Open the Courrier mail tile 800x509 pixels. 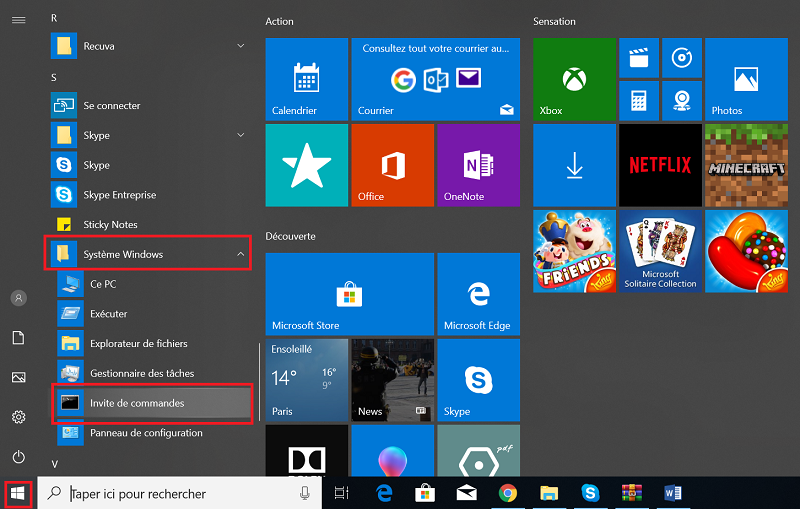436,79
